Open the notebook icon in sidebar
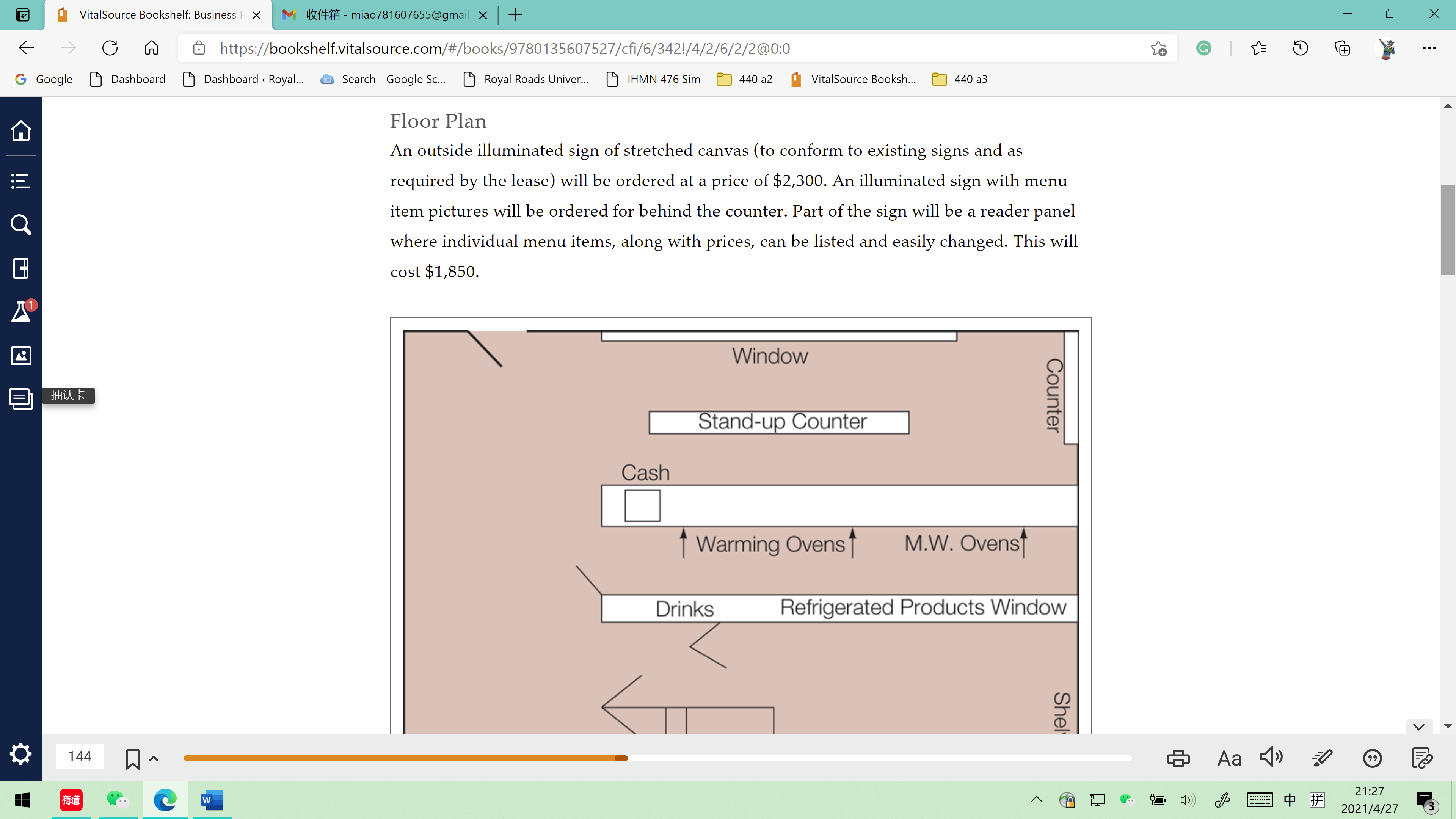 click(21, 268)
